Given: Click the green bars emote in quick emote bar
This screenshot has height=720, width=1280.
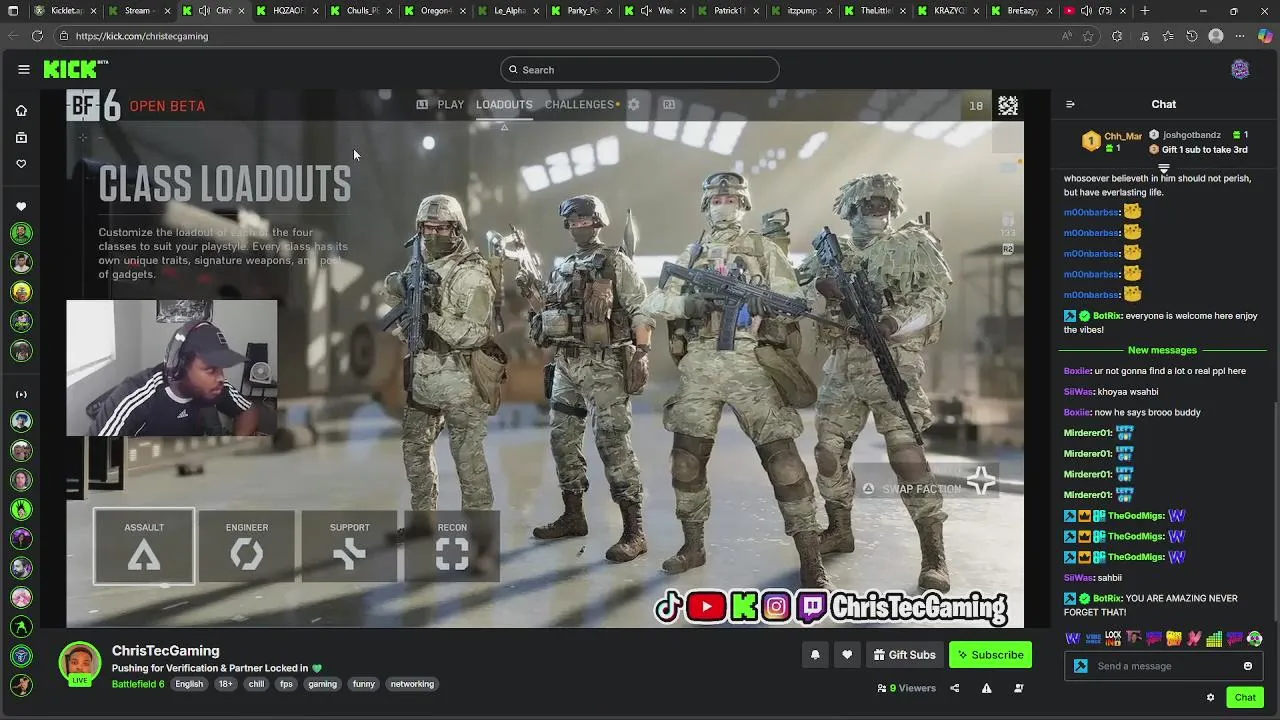Looking at the screenshot, I should coord(1214,638).
